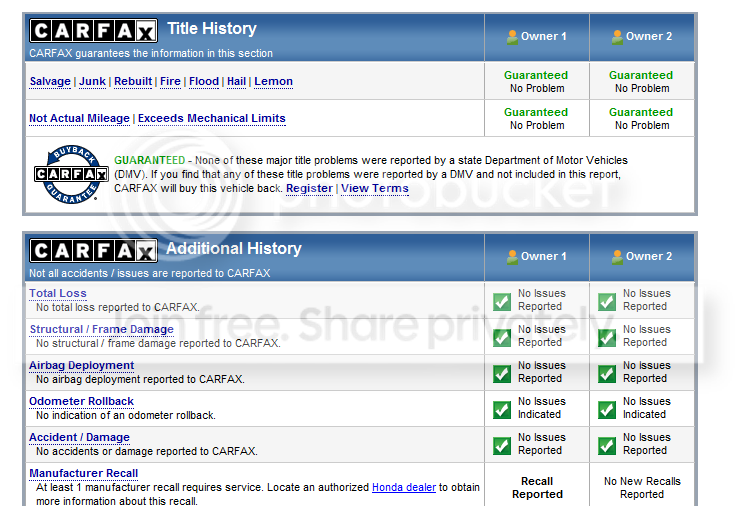Click the 'Additional History' heading
Screen dimensions: 739x506
click(x=234, y=248)
